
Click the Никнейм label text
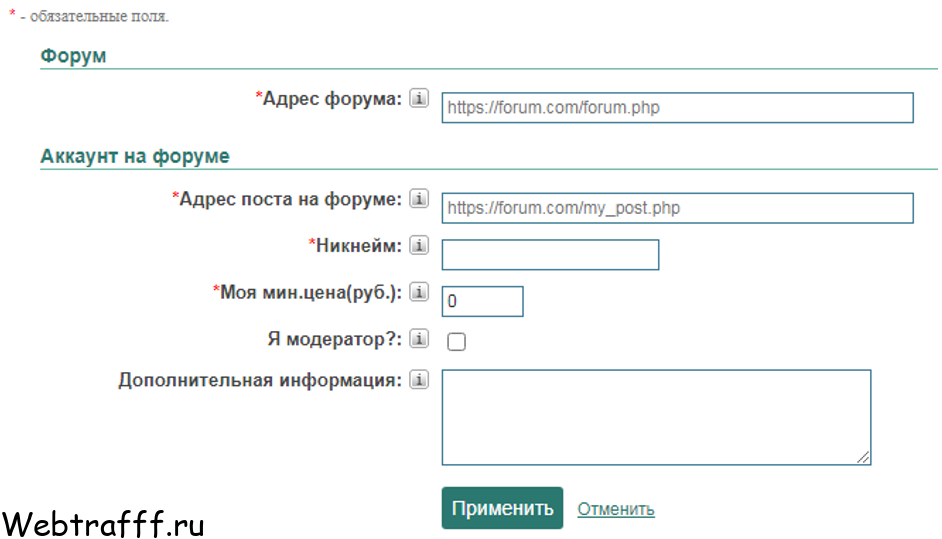coord(354,246)
